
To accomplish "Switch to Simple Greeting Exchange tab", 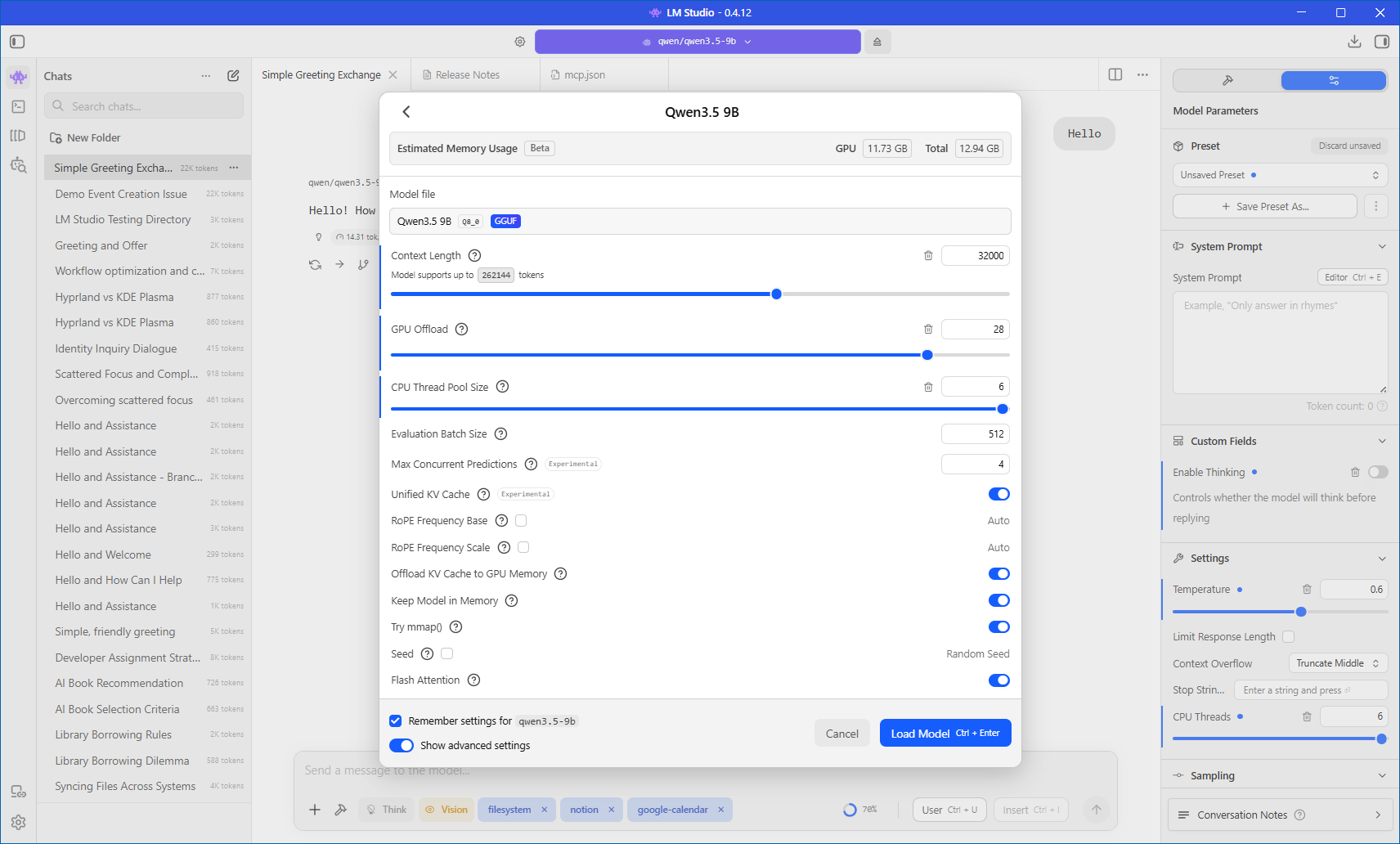I will [321, 74].
